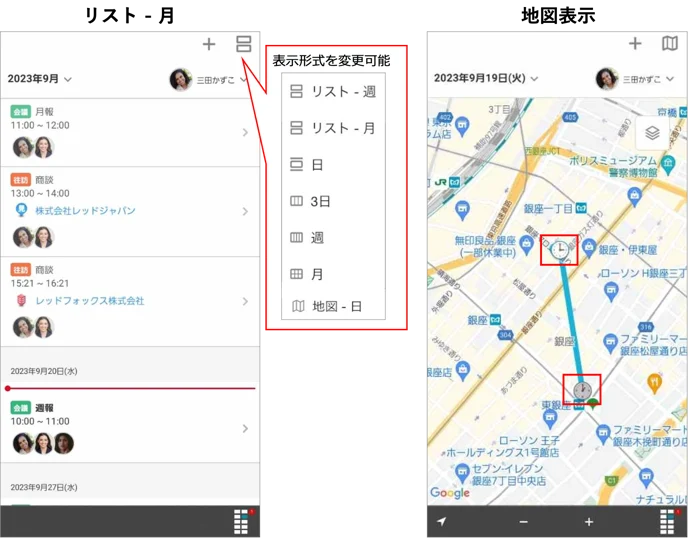Click the 無印良品 銀座 shopping pin
The image size is (688, 538).
[x=526, y=243]
